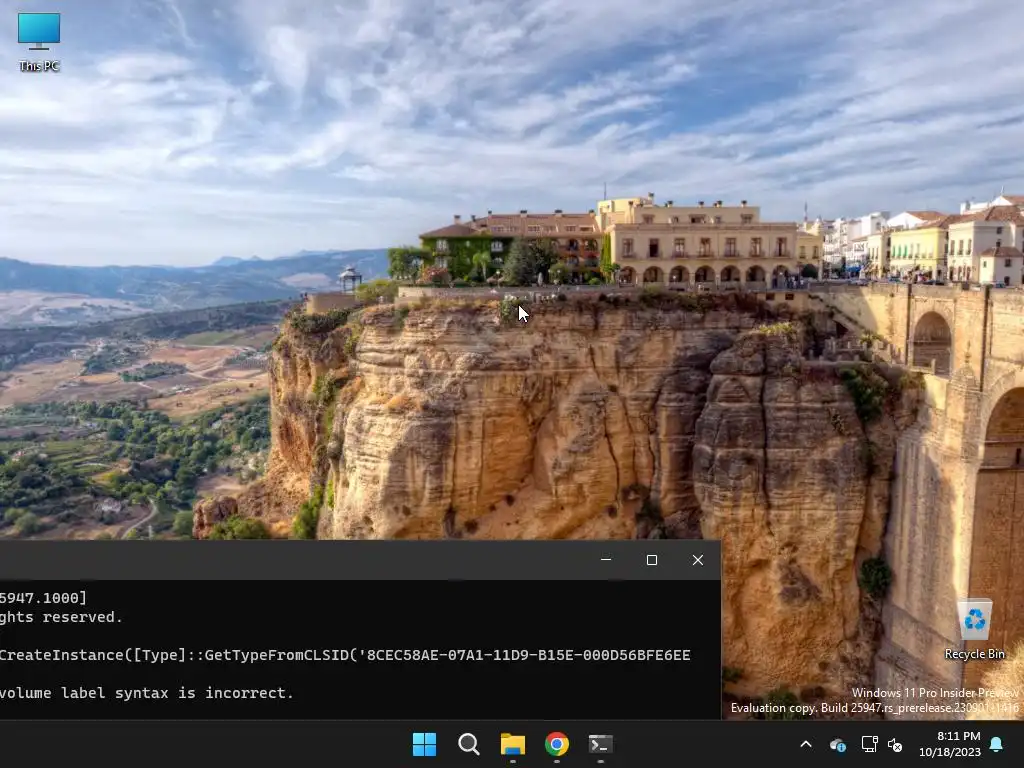Open taskbar Search magnifier
This screenshot has height=768, width=1024.
(468, 744)
